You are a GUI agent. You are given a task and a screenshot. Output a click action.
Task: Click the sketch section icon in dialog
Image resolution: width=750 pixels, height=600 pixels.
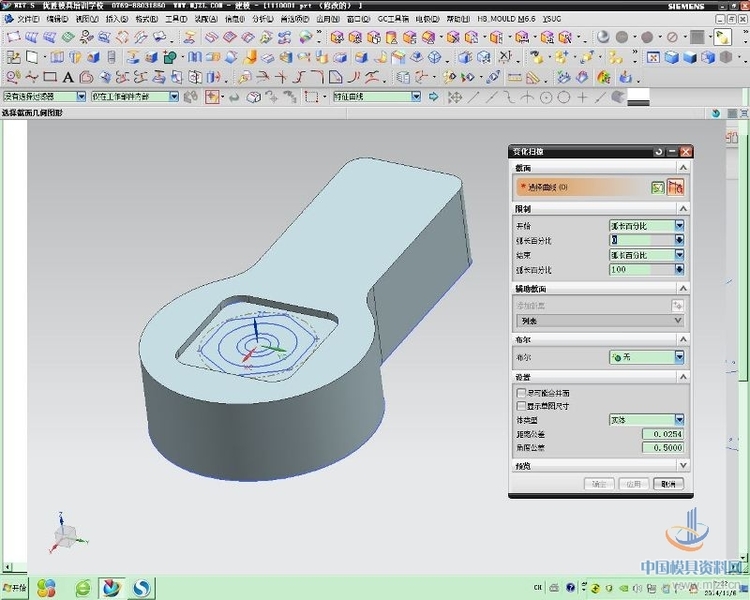coord(658,187)
